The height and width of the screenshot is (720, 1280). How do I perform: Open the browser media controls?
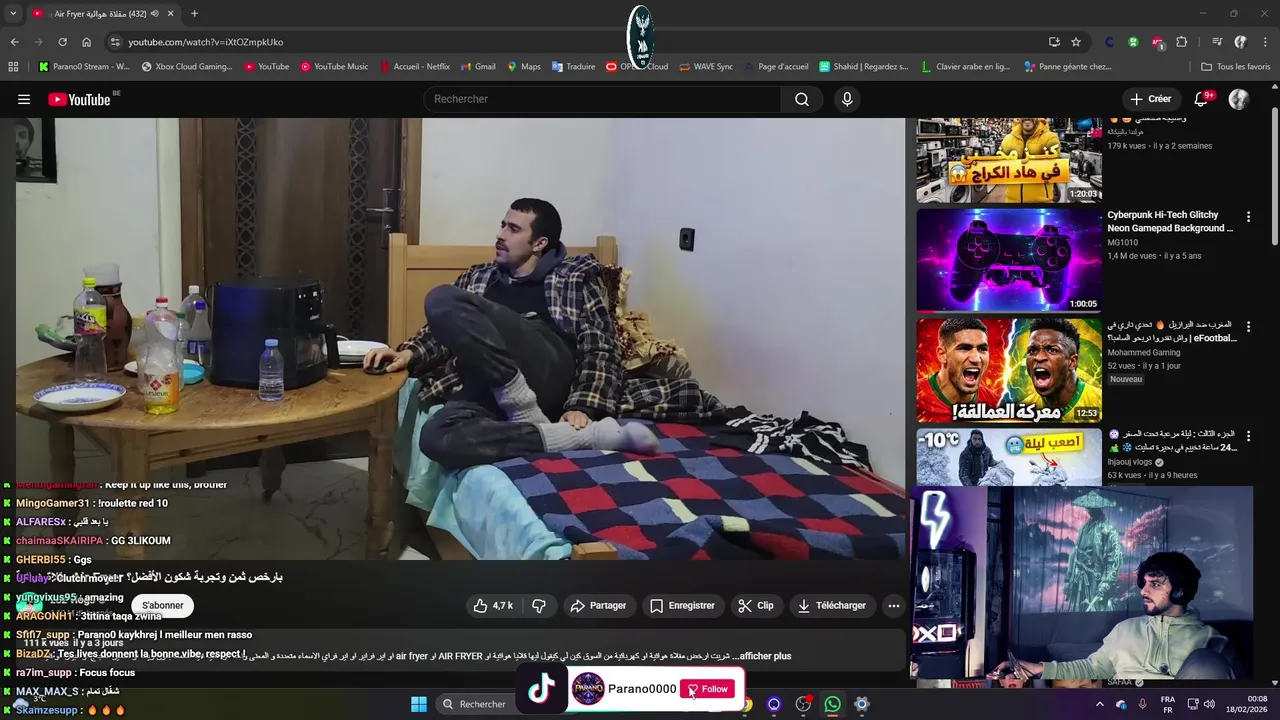pos(1217,42)
